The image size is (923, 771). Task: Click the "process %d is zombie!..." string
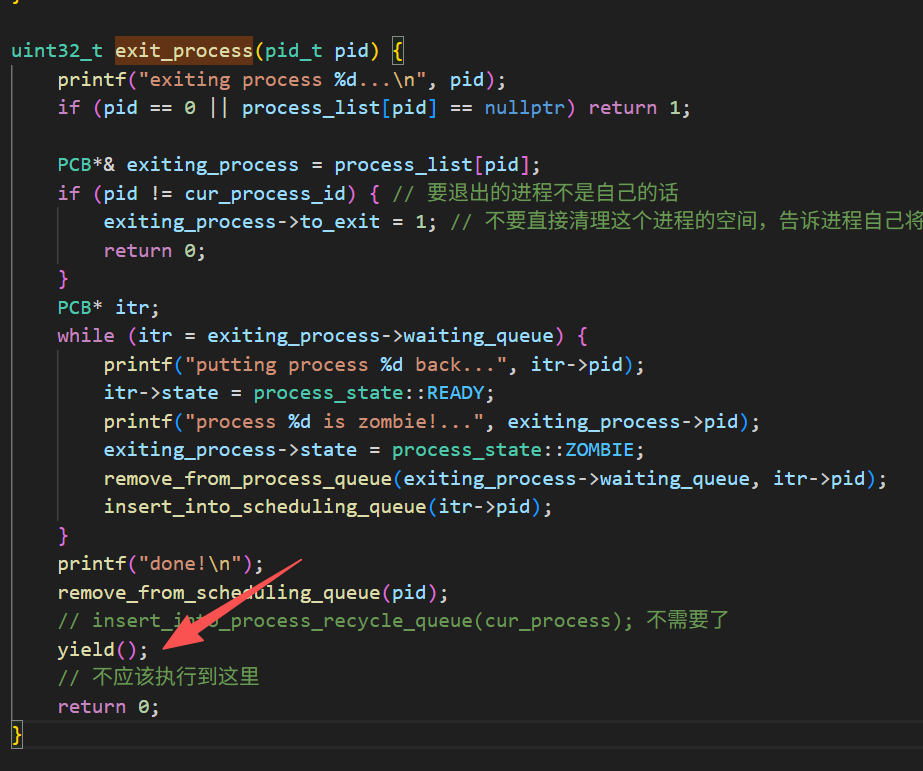point(345,421)
